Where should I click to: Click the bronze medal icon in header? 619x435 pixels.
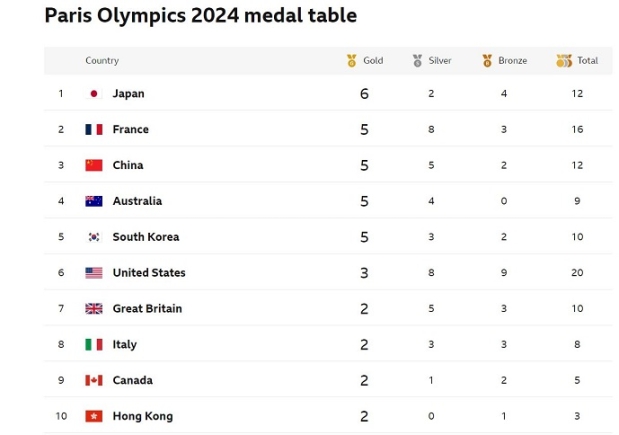(x=487, y=61)
